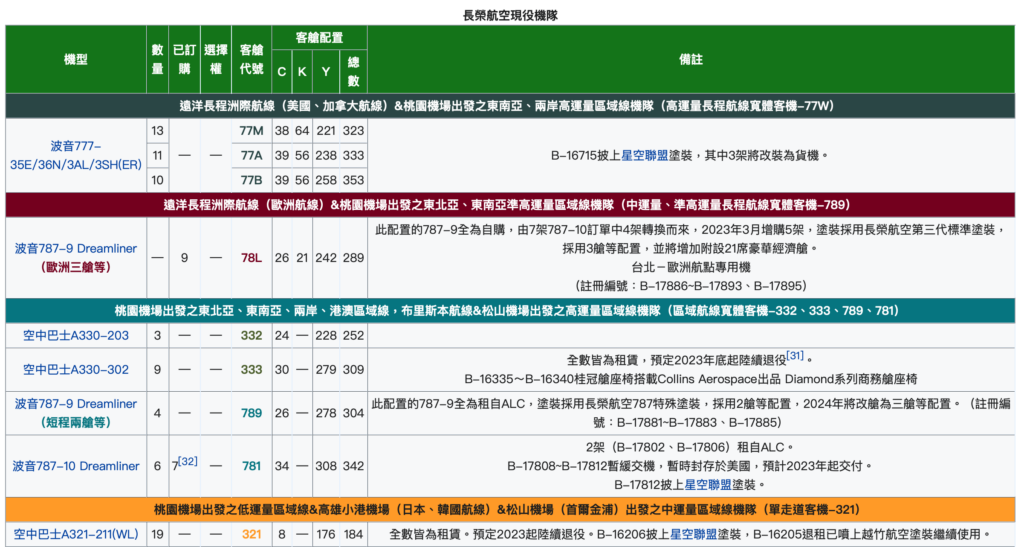The height and width of the screenshot is (547, 1024).
Task: Click 星空聯盟 link in the B-17812 note
Action: tap(708, 485)
